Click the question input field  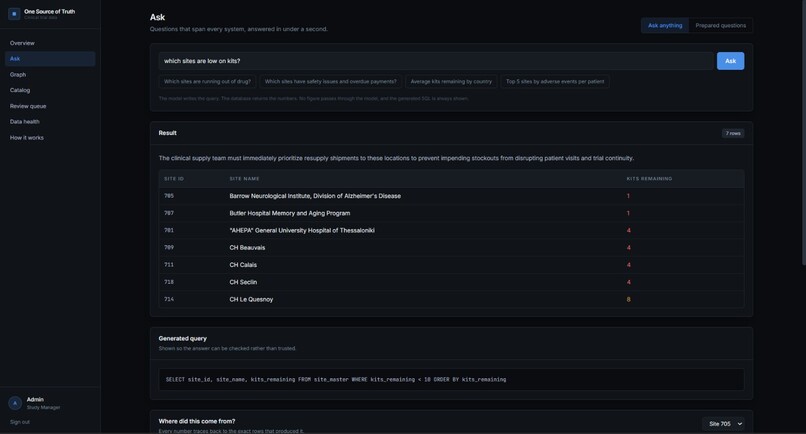(x=436, y=61)
